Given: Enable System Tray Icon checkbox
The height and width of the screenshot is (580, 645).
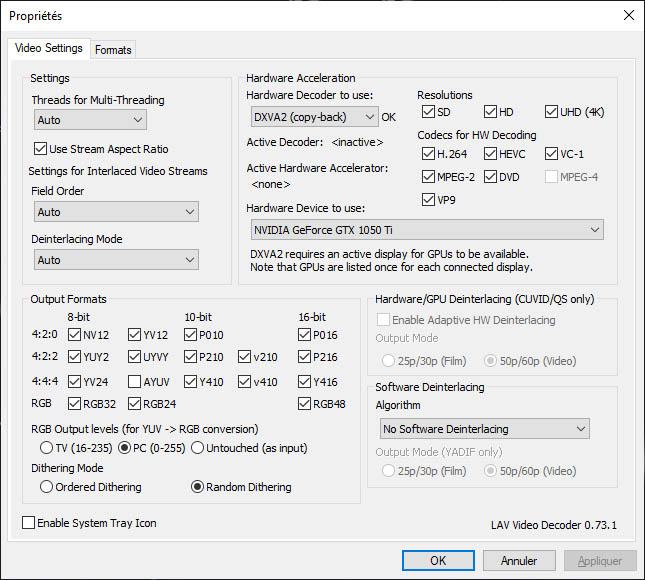Looking at the screenshot, I should 28,523.
